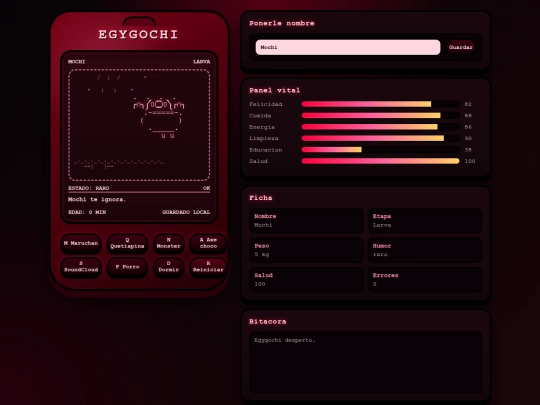Image resolution: width=540 pixels, height=405 pixels.
Task: Focus the name input field containing Mochi
Action: [348, 47]
